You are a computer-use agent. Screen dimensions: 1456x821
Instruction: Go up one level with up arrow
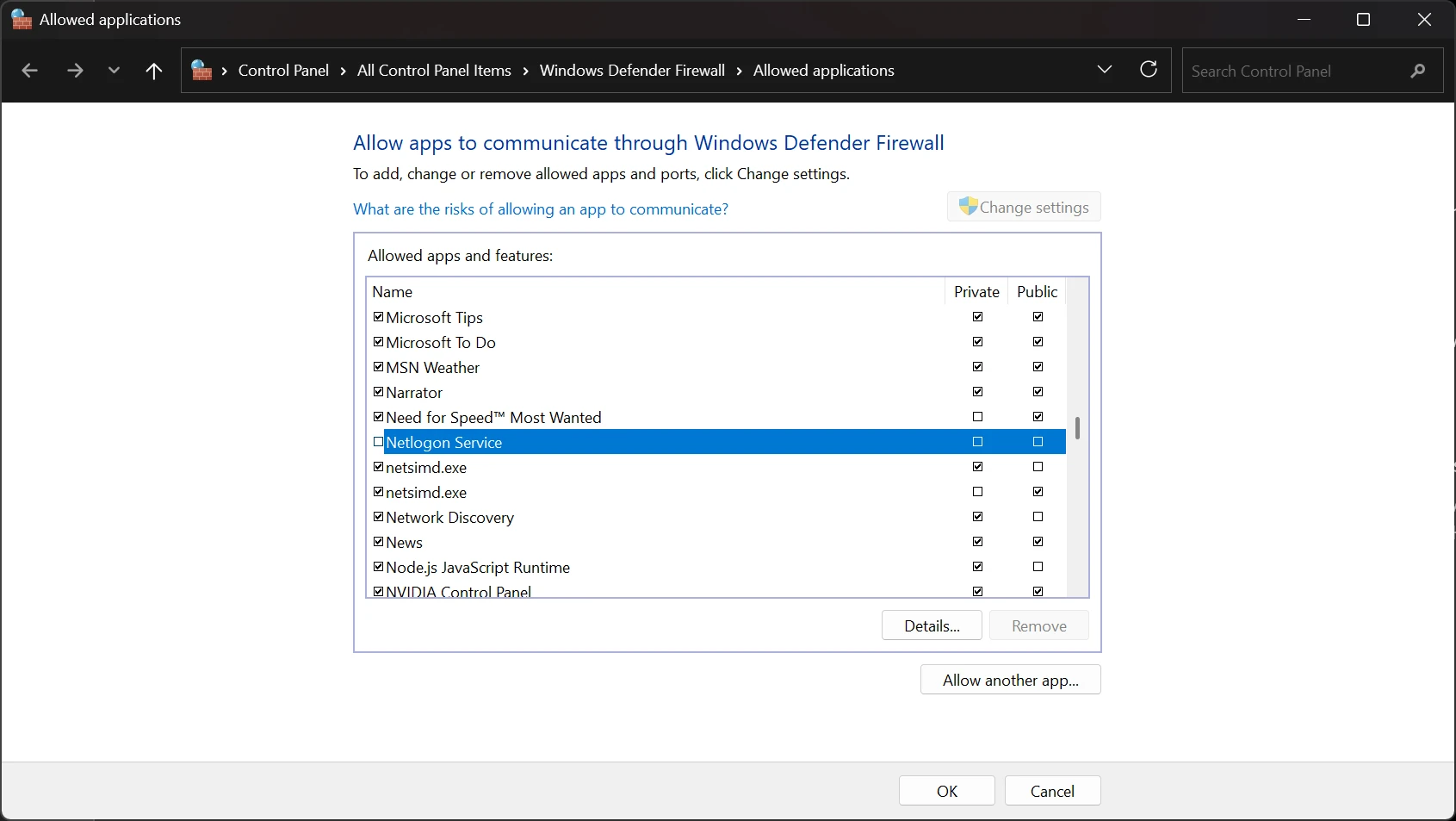point(154,71)
